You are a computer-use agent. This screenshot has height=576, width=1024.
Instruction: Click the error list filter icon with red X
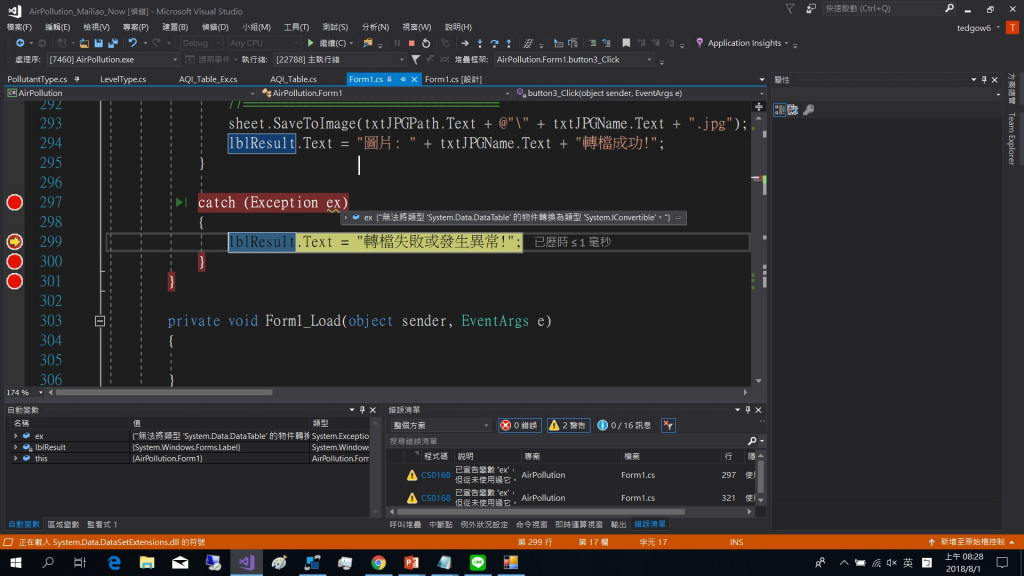(668, 425)
